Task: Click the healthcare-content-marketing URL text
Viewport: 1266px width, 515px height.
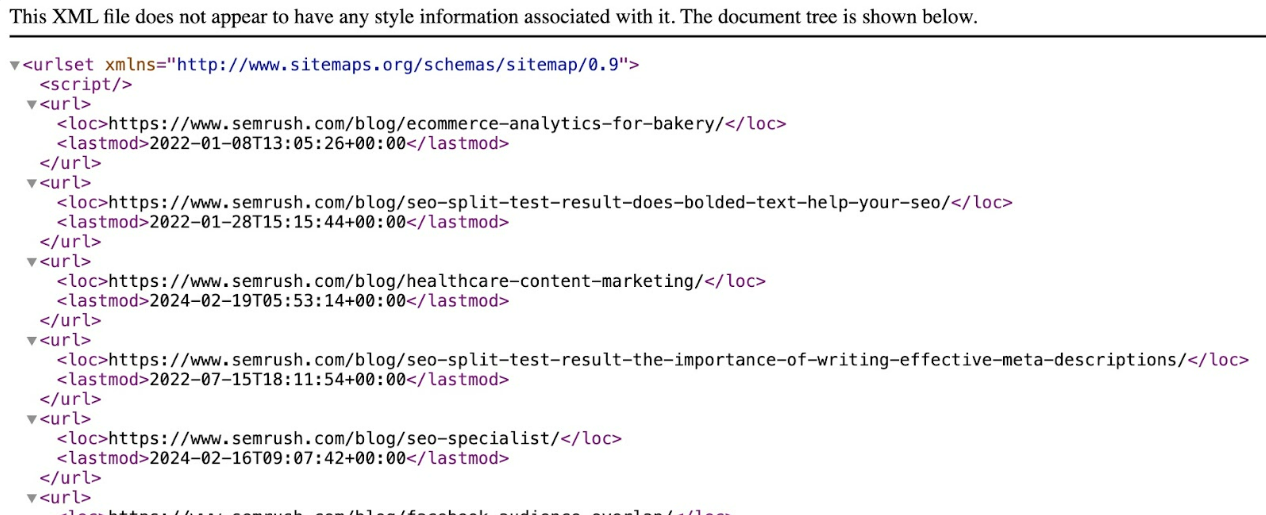Action: (405, 281)
